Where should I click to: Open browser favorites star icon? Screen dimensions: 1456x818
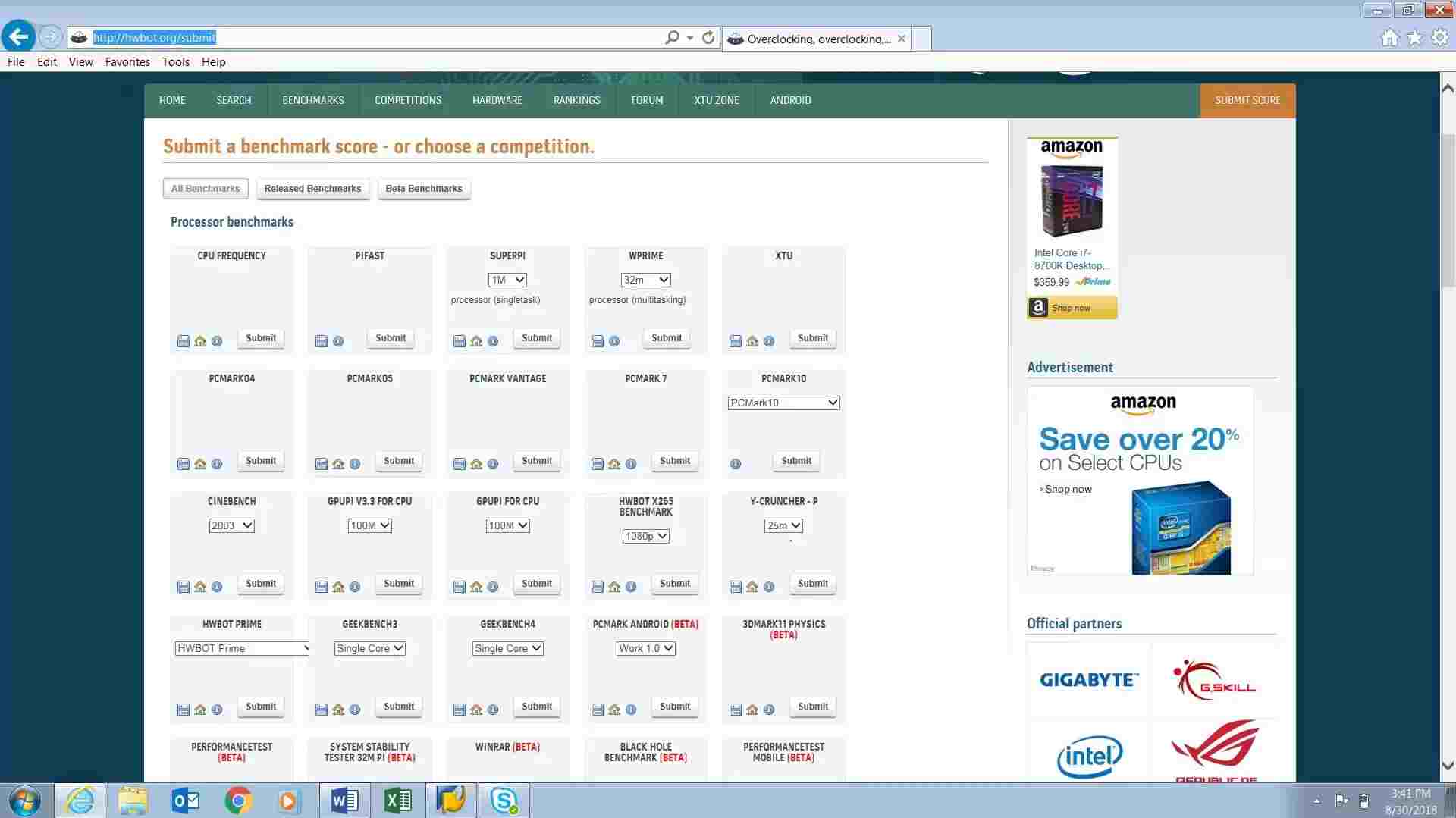pos(1414,38)
